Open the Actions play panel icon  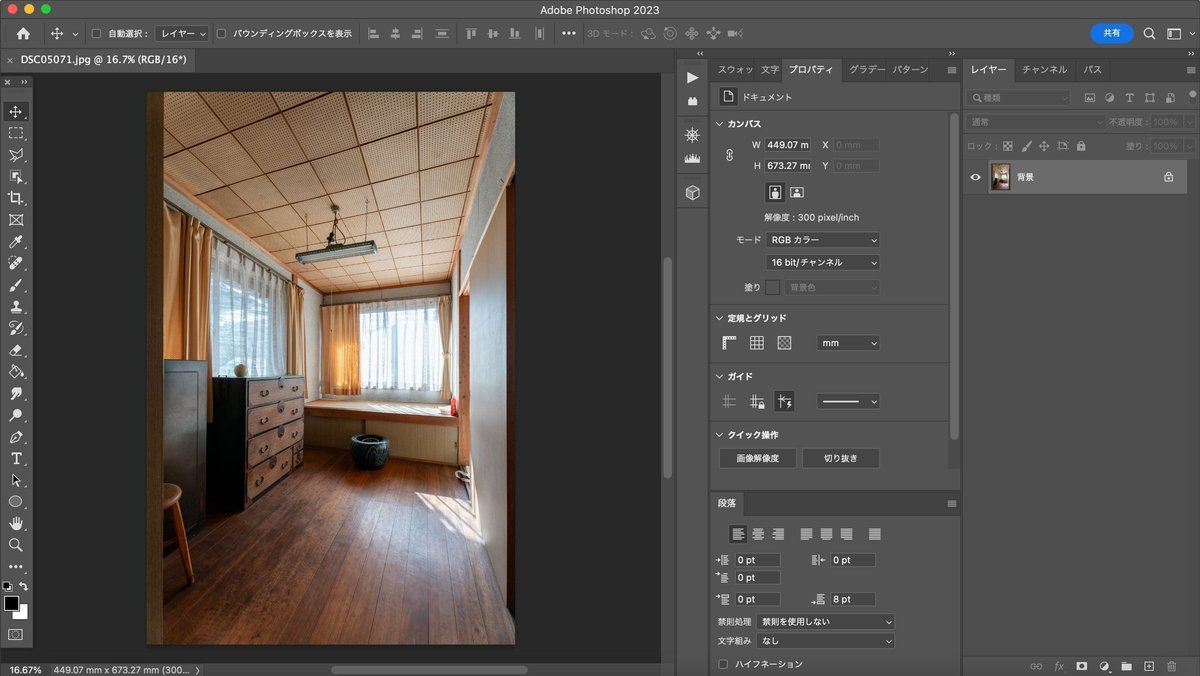point(692,77)
